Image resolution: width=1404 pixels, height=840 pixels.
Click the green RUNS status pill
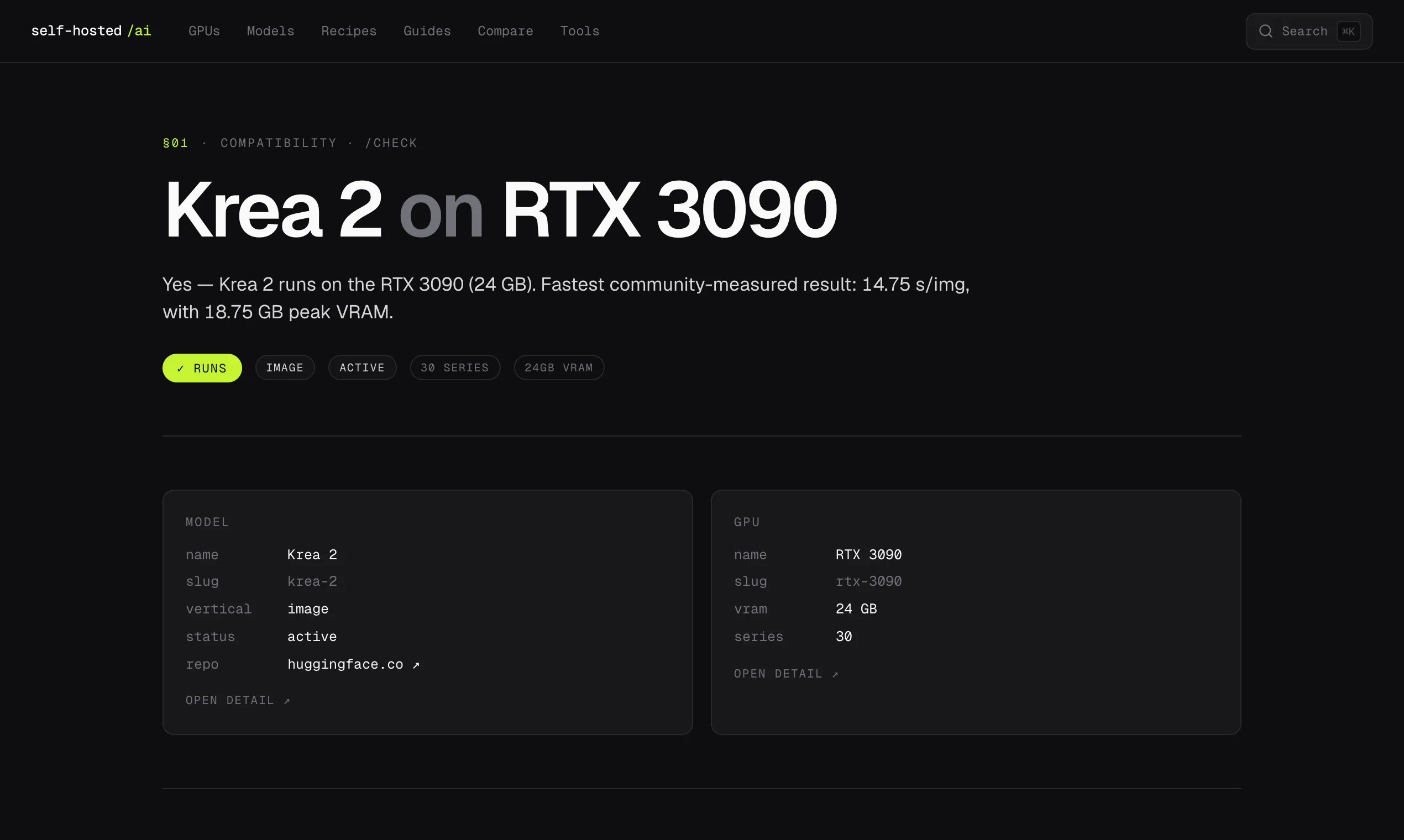(202, 368)
